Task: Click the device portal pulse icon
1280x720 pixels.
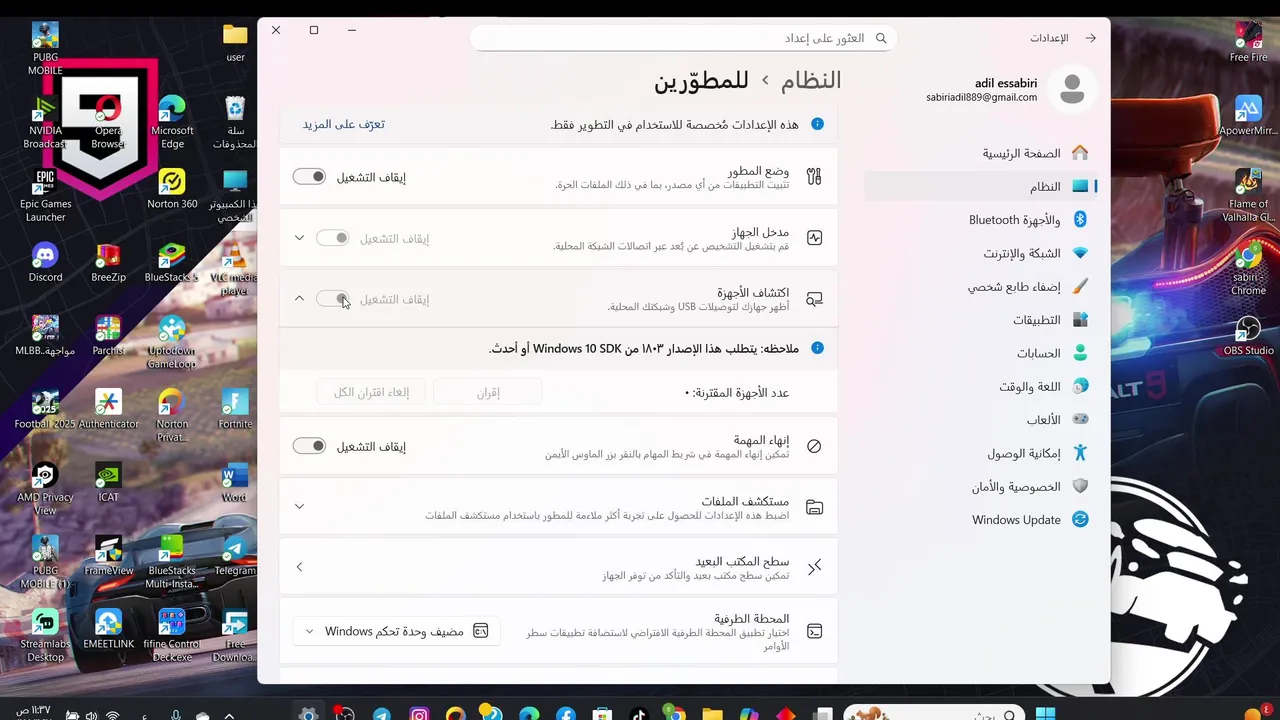Action: point(814,238)
